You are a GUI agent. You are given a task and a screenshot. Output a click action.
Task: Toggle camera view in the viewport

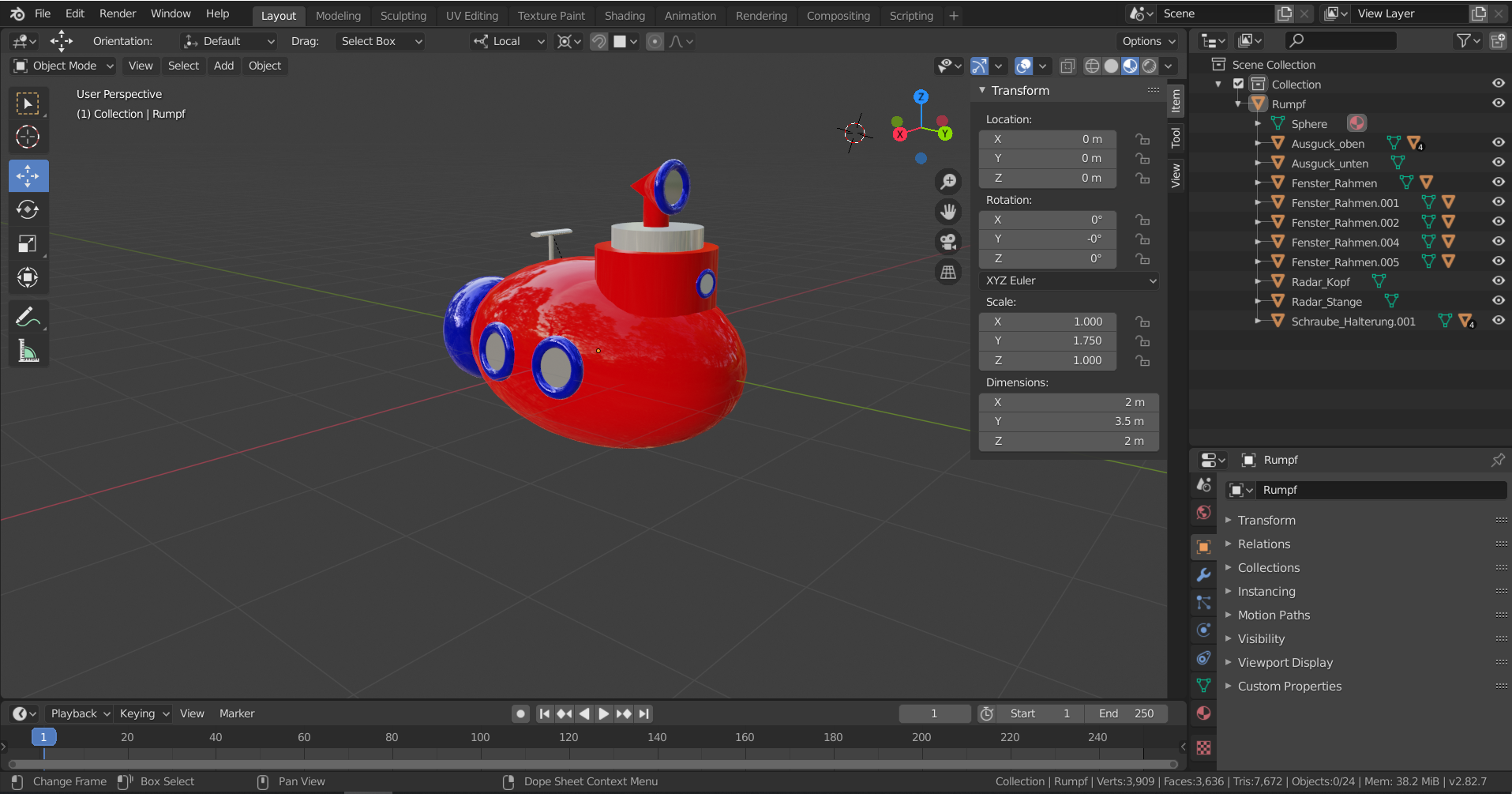click(x=948, y=242)
